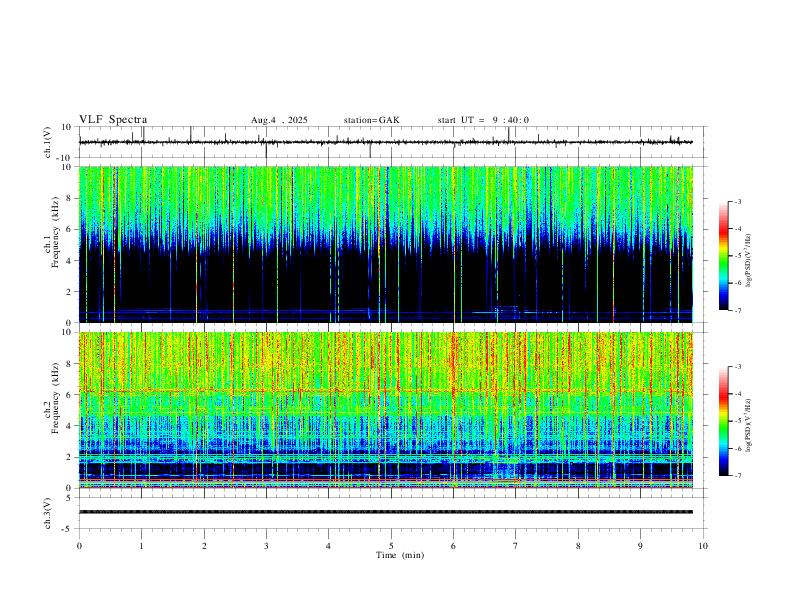Click the "-5" tick on the ch.1 colorbar

[738, 256]
